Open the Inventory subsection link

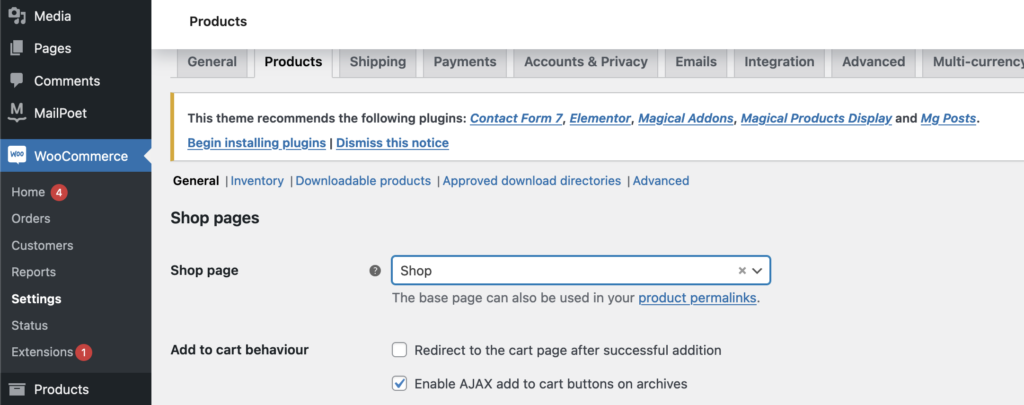257,181
